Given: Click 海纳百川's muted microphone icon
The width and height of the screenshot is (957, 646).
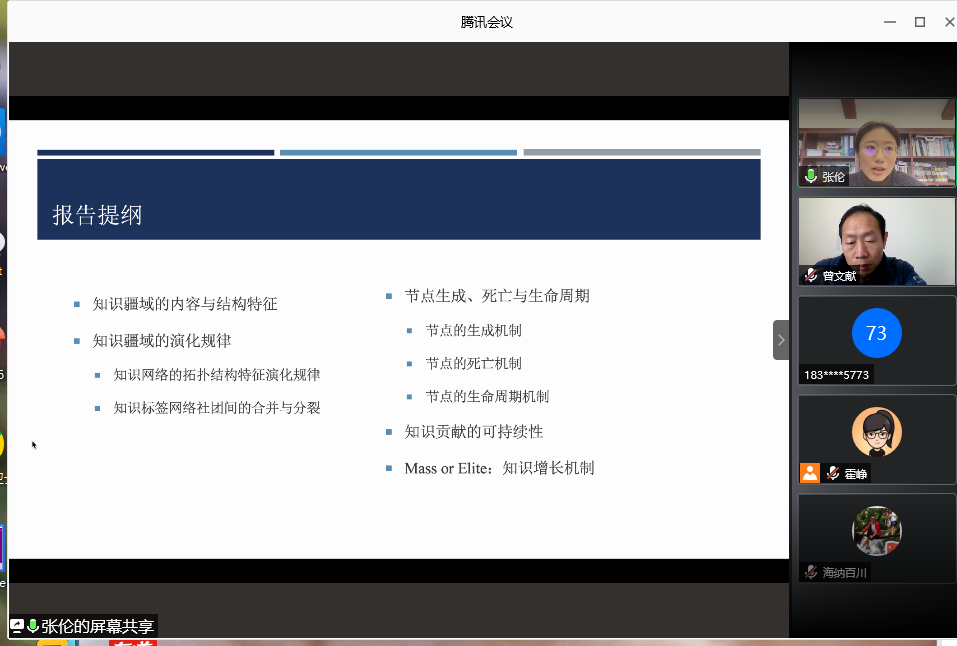Looking at the screenshot, I should (811, 573).
